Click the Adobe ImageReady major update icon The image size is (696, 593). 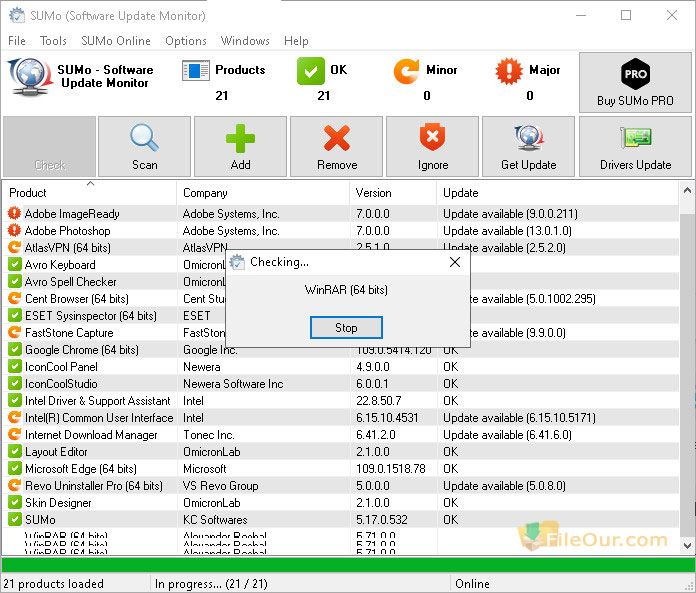[x=14, y=213]
